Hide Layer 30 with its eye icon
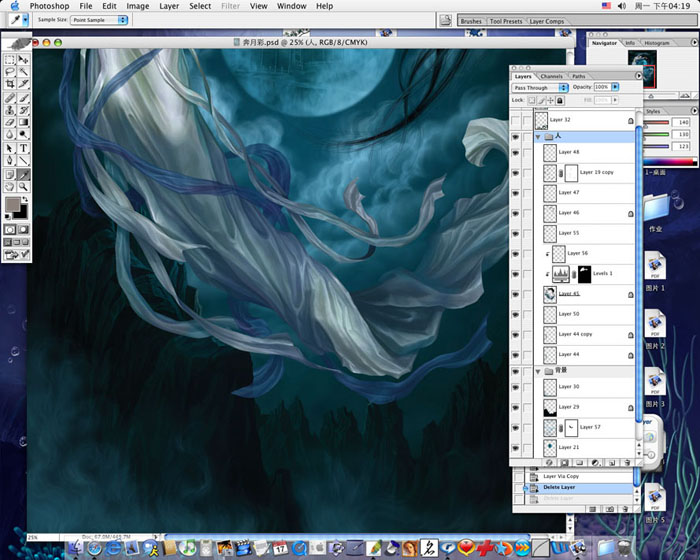The width and height of the screenshot is (700, 560). click(516, 387)
